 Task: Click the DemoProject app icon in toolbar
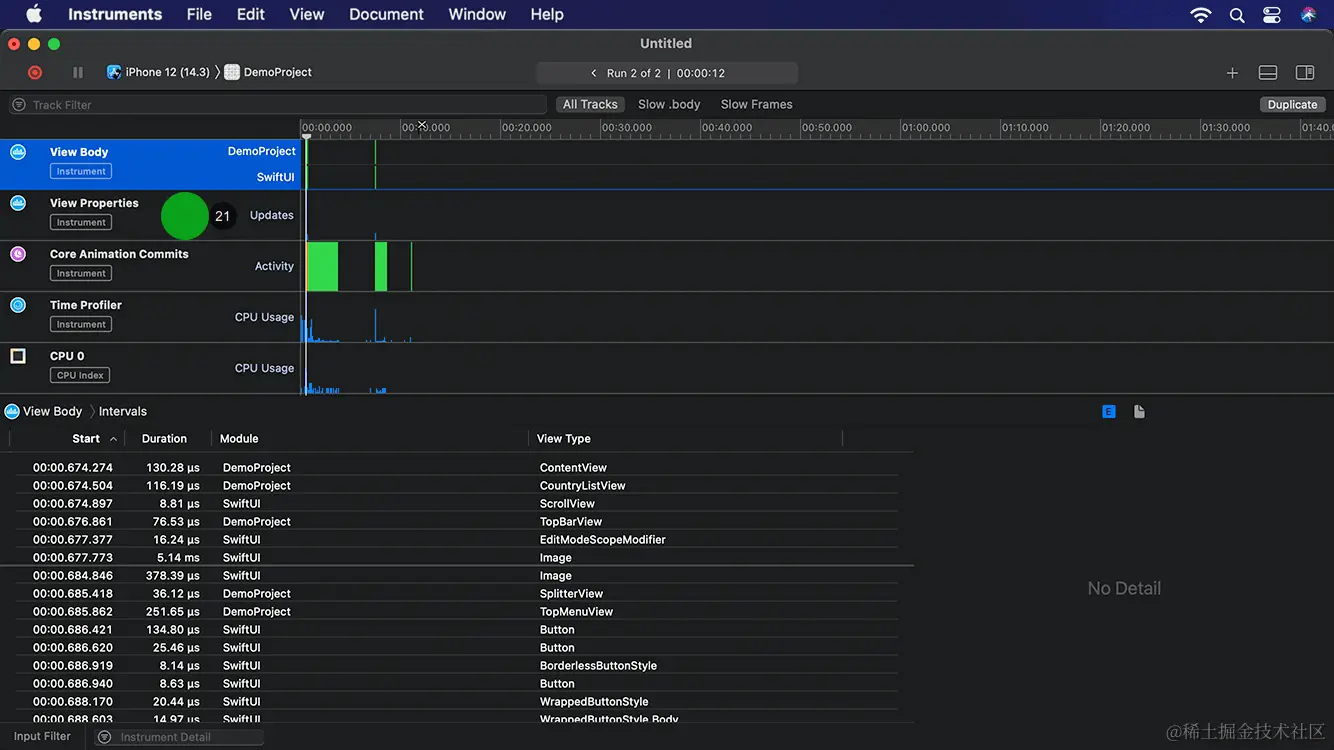click(x=232, y=72)
